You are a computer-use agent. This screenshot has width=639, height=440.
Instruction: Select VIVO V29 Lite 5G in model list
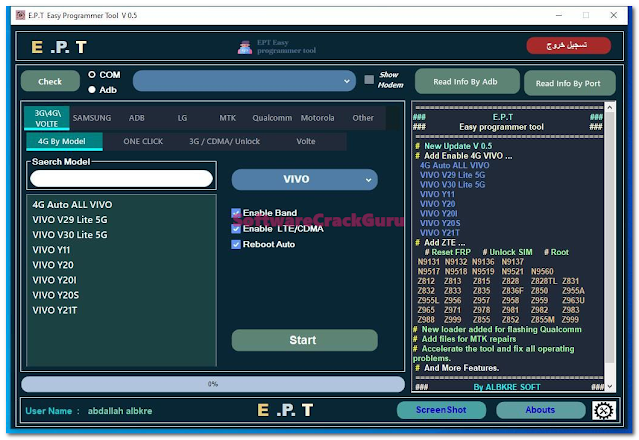[70, 220]
